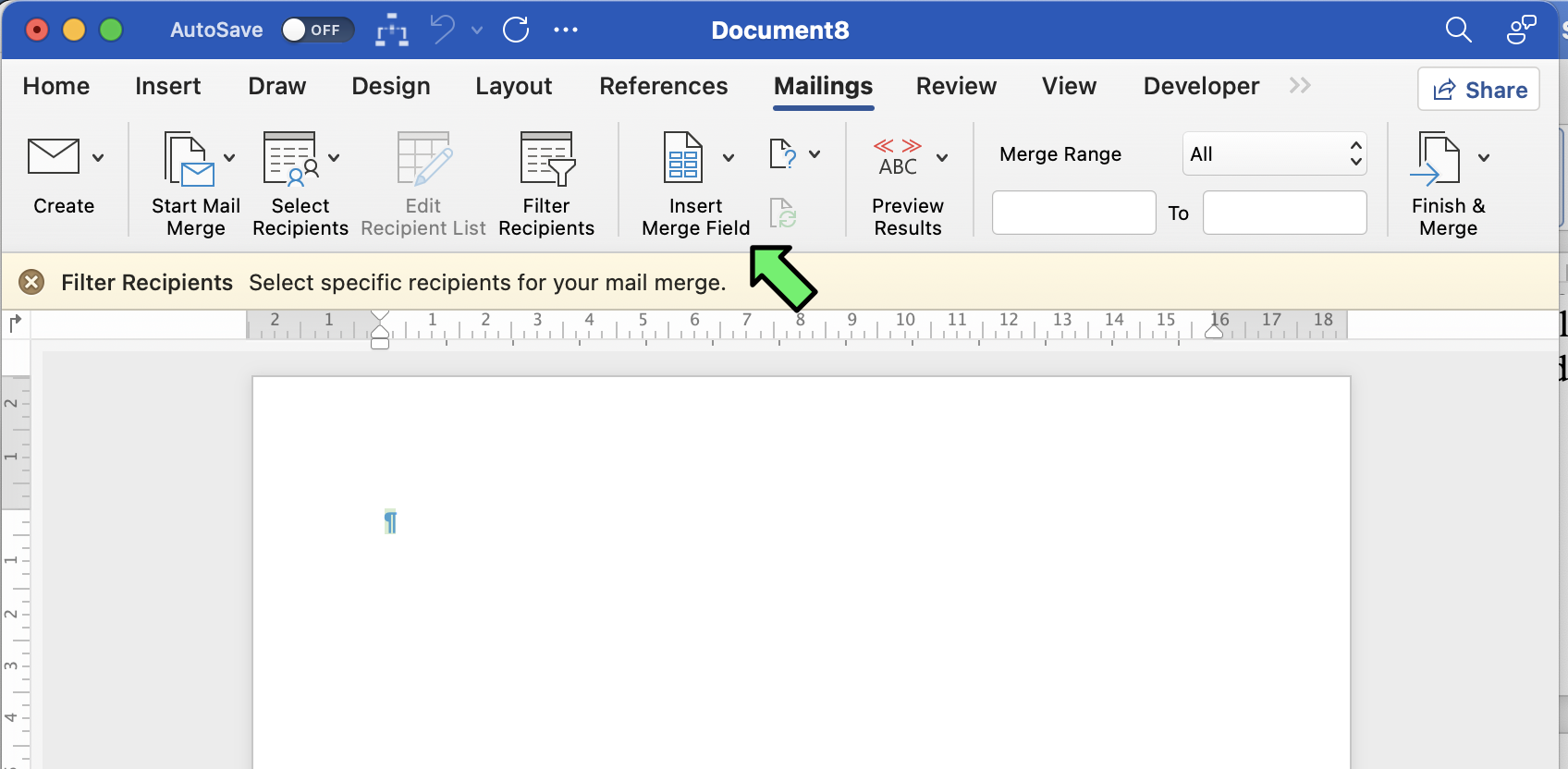Switch to the Home tab
The image size is (1568, 769).
click(x=56, y=86)
